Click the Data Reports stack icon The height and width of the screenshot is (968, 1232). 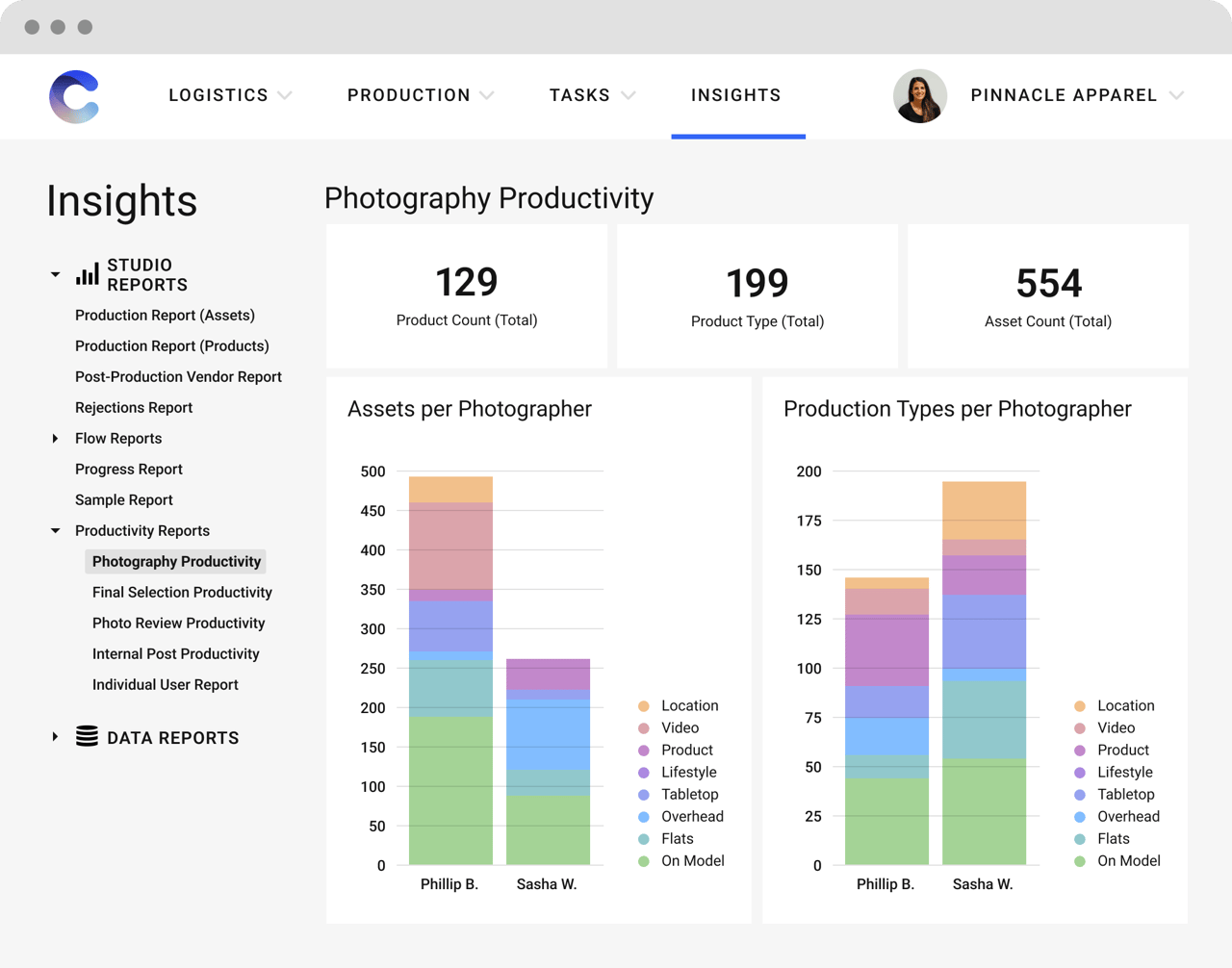tap(88, 736)
